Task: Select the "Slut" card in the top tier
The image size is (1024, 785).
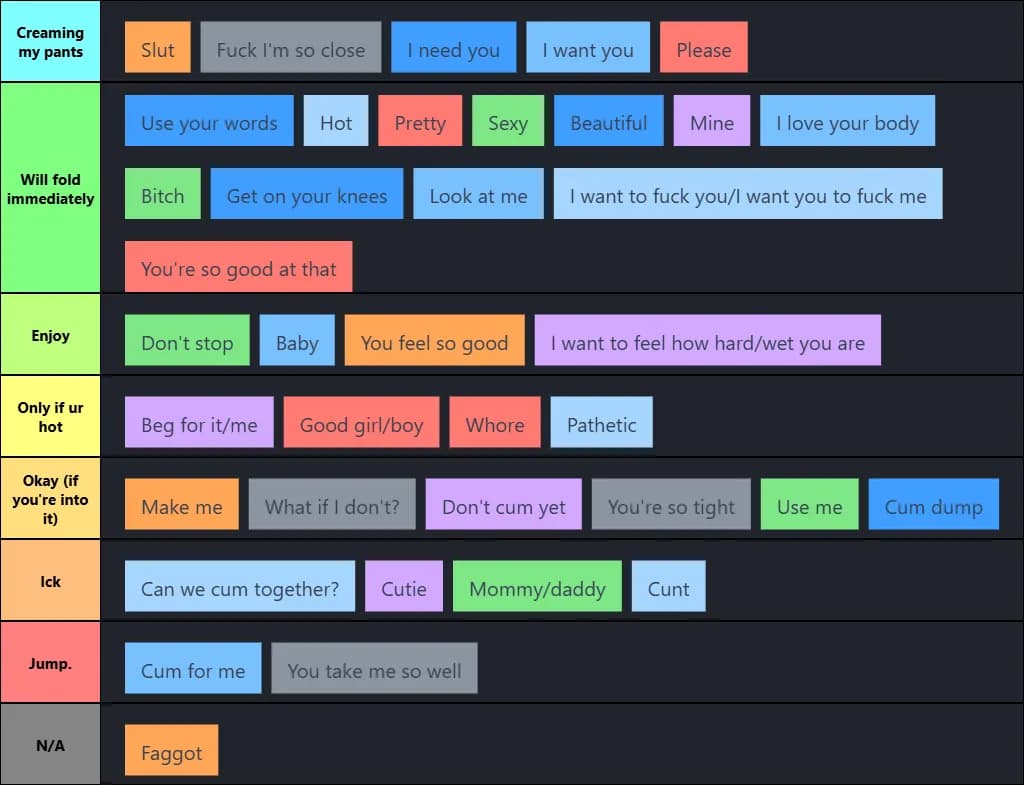Action: pos(157,46)
